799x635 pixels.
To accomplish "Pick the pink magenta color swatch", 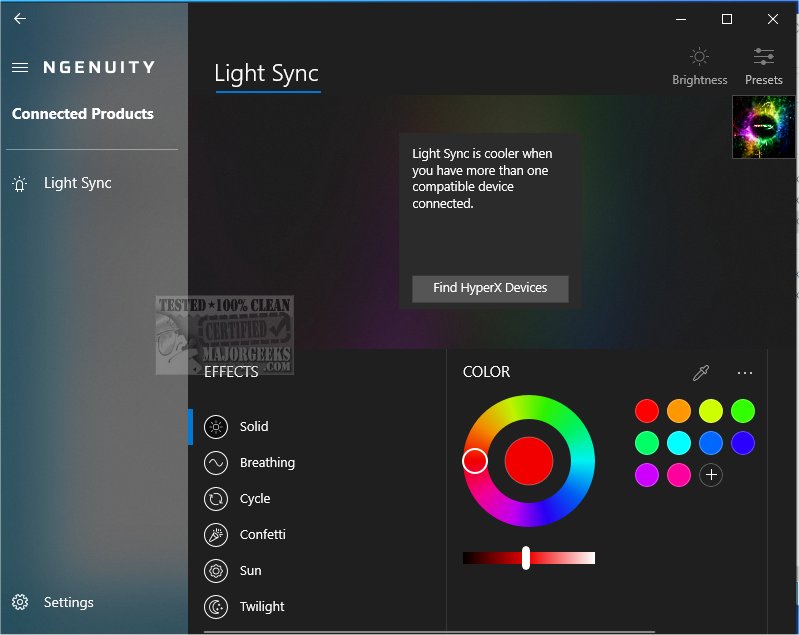I will pos(679,475).
